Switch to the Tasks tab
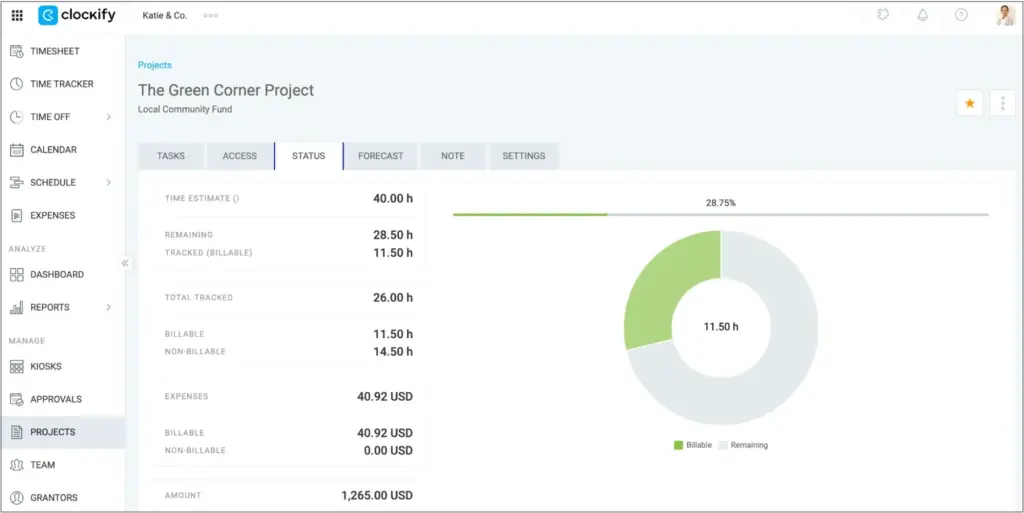The width and height of the screenshot is (1024, 513). click(171, 156)
